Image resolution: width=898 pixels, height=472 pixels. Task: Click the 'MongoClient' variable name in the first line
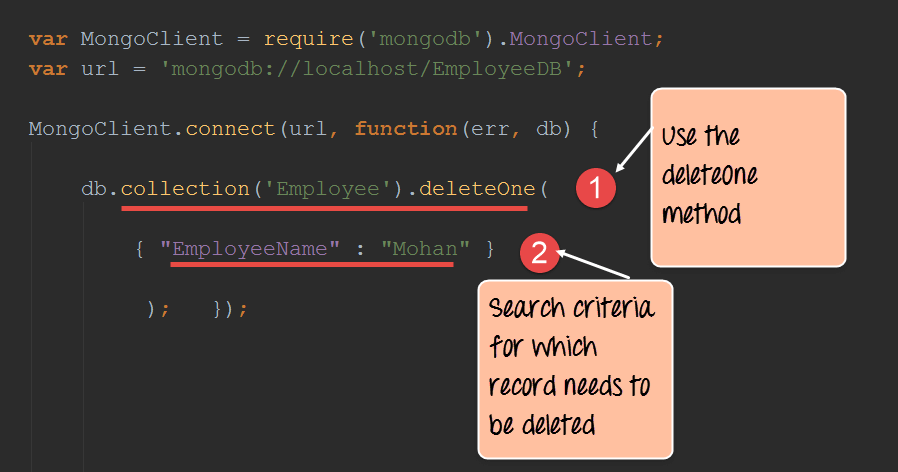click(x=151, y=39)
